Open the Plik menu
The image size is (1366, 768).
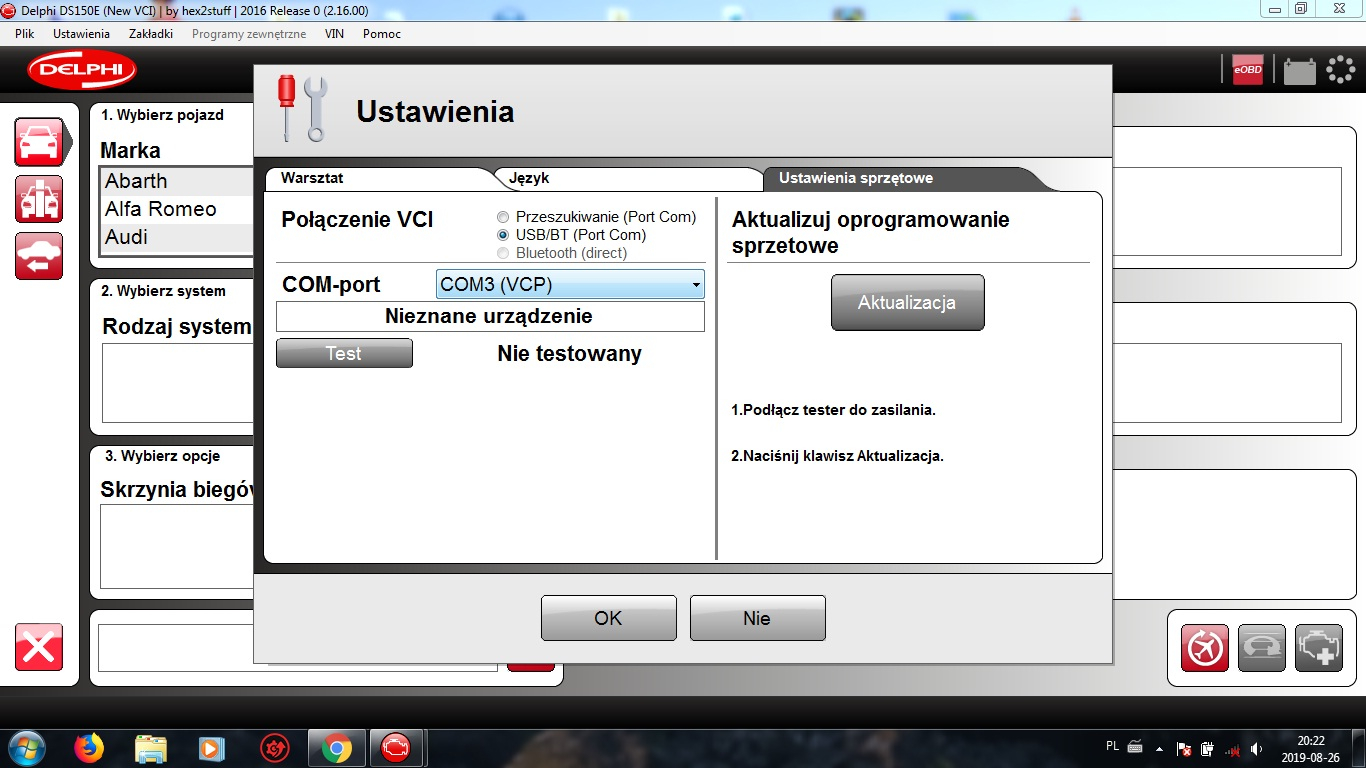25,34
